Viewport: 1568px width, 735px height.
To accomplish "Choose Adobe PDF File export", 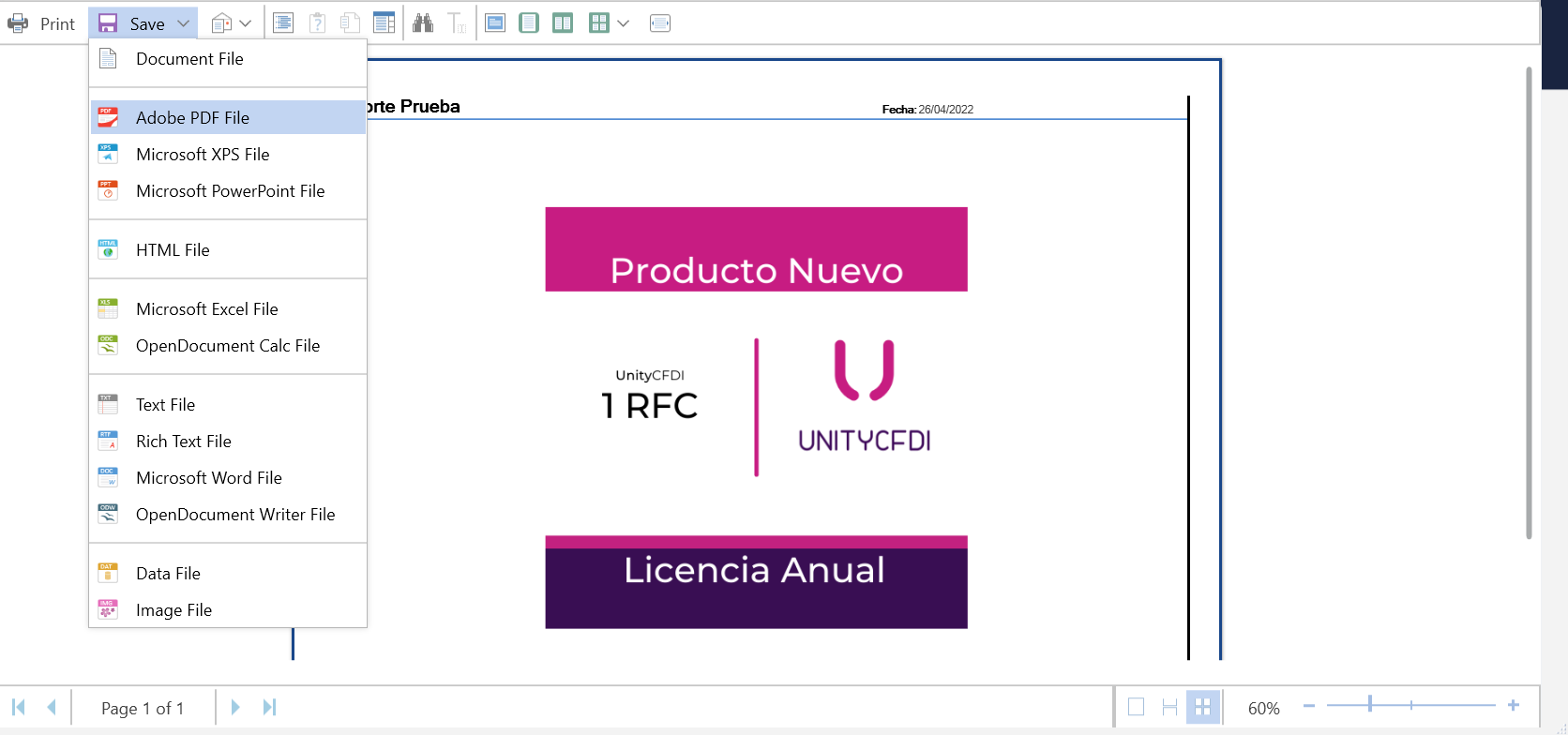I will click(x=228, y=117).
